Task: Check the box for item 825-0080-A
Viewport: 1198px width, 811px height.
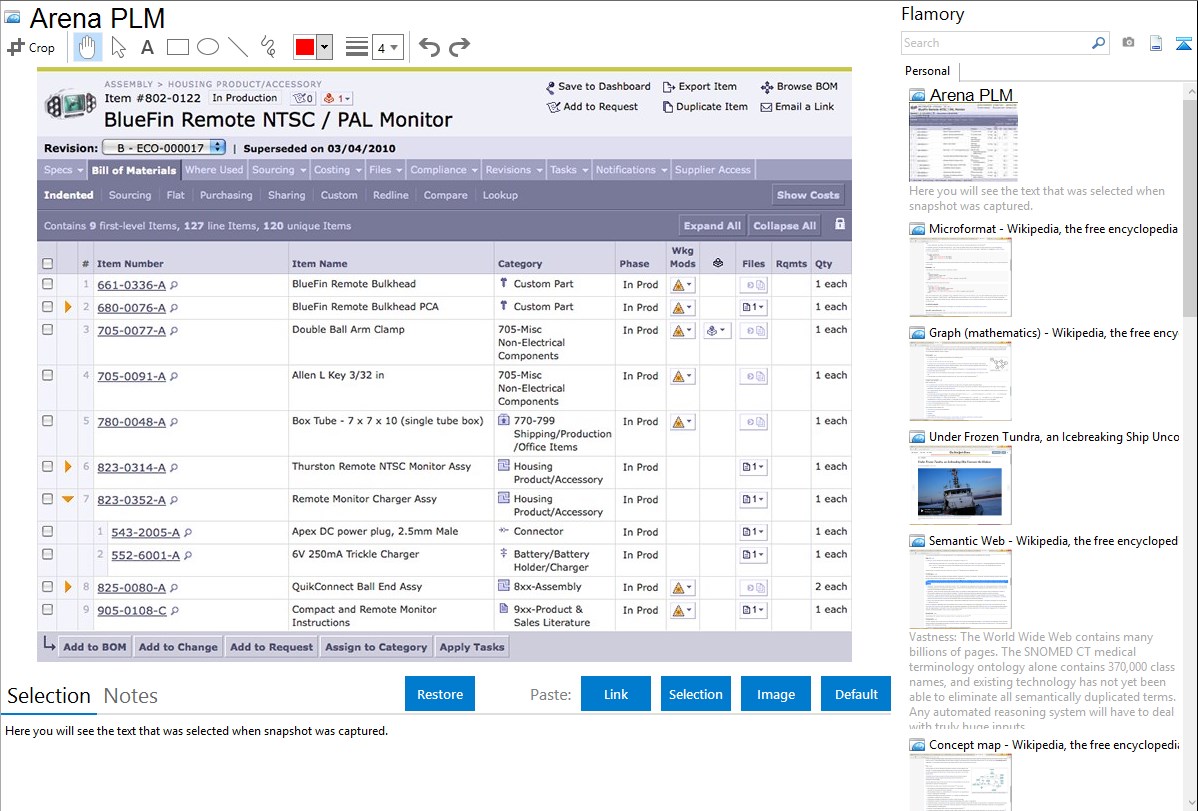Action: point(47,586)
